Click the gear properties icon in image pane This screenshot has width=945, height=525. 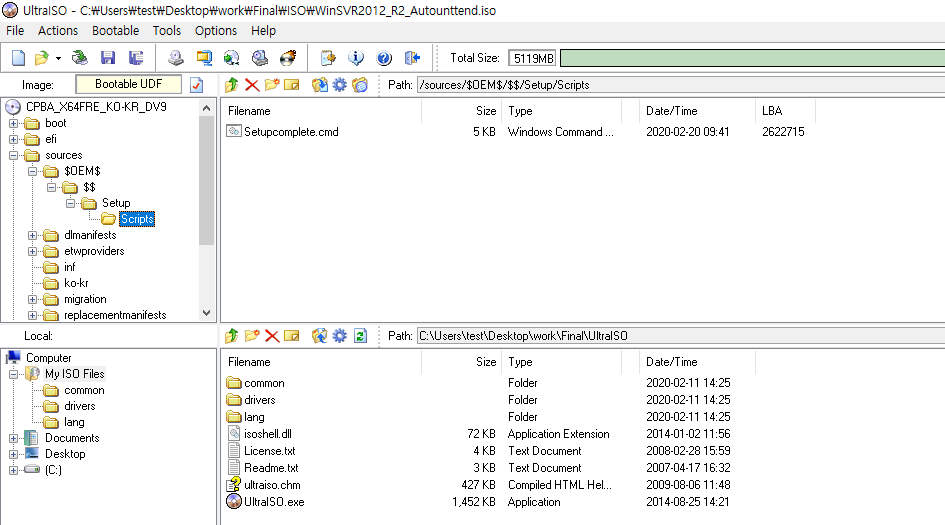tap(340, 85)
